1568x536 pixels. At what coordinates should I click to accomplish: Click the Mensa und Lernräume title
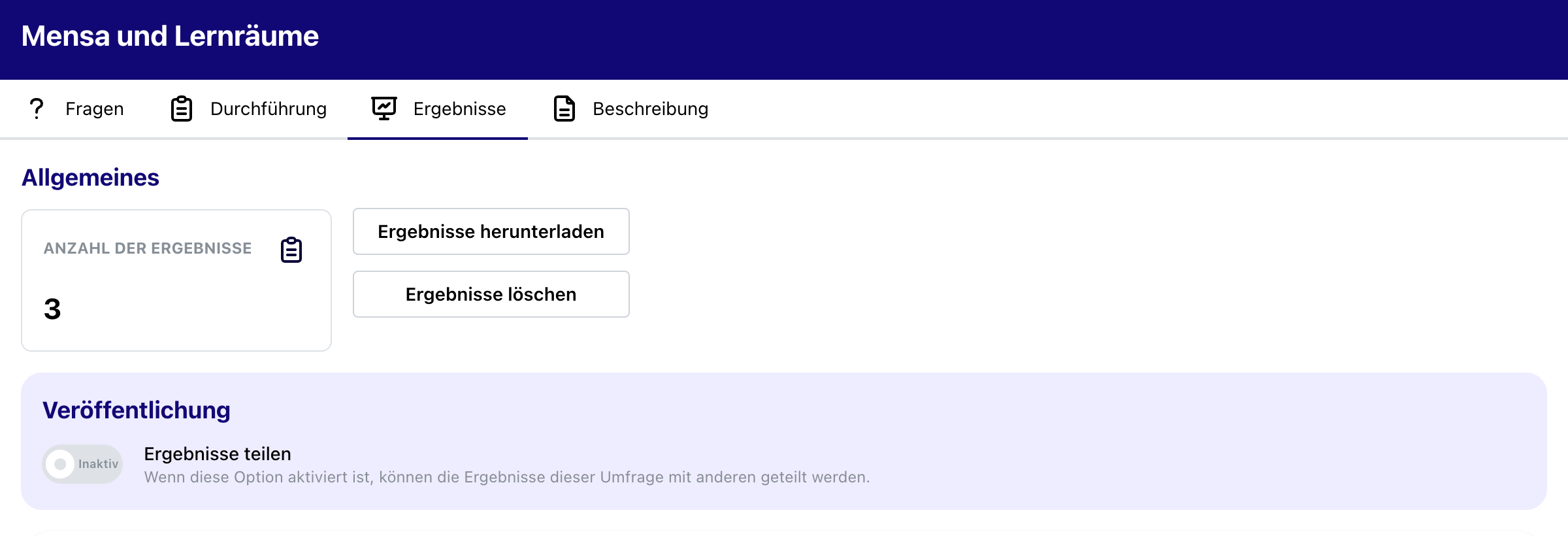pos(170,36)
